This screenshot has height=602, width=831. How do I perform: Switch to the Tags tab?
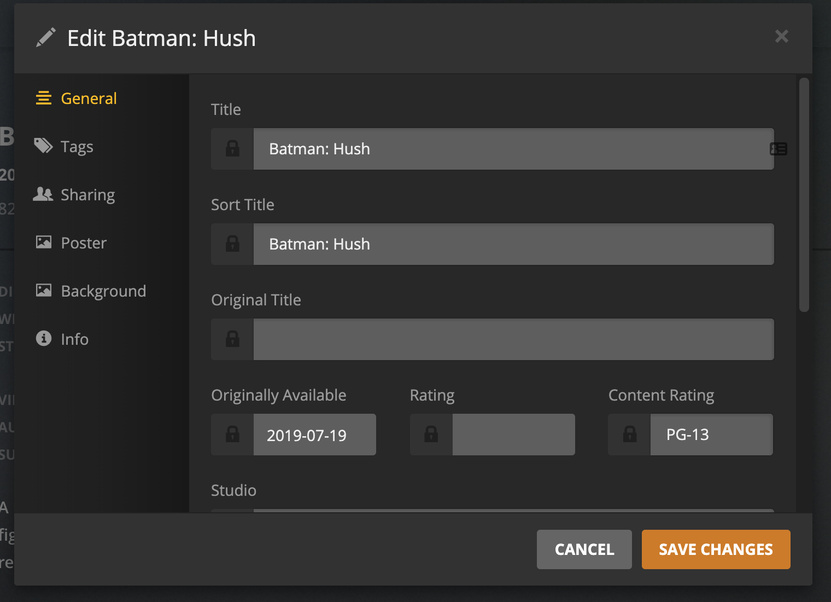[77, 147]
